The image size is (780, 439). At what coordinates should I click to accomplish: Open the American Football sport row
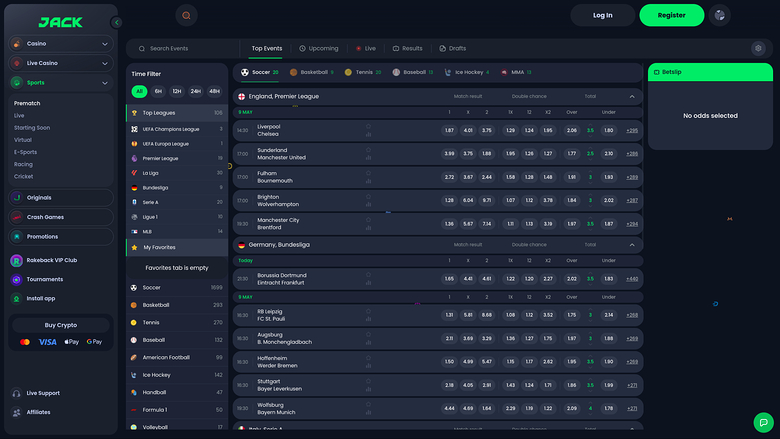177,357
